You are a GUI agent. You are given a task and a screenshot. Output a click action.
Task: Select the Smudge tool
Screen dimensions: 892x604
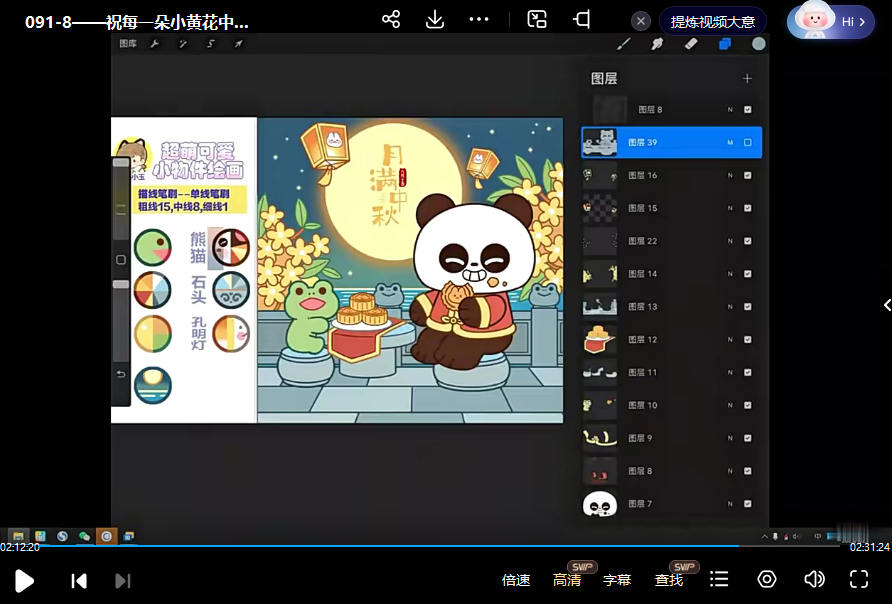click(655, 45)
